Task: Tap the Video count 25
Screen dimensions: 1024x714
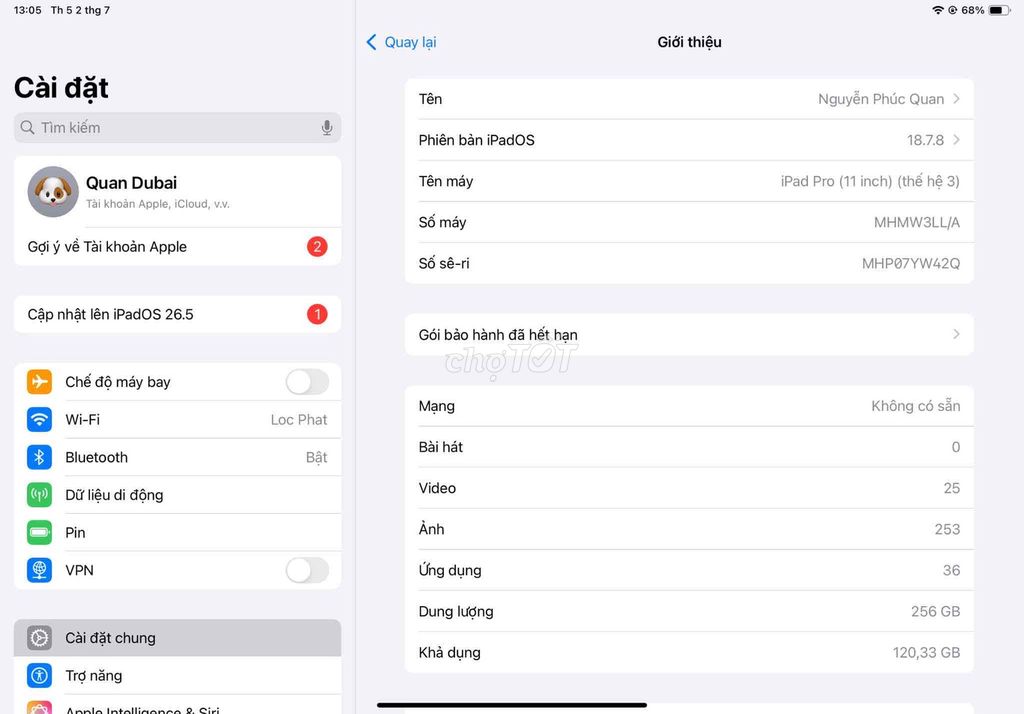Action: coord(952,488)
